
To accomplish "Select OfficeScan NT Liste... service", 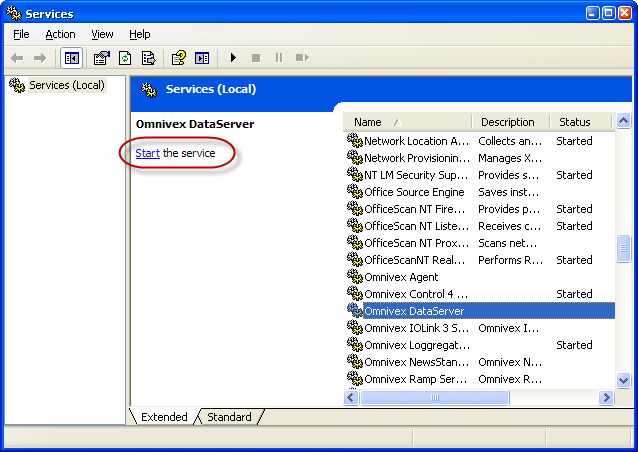I will (x=416, y=226).
